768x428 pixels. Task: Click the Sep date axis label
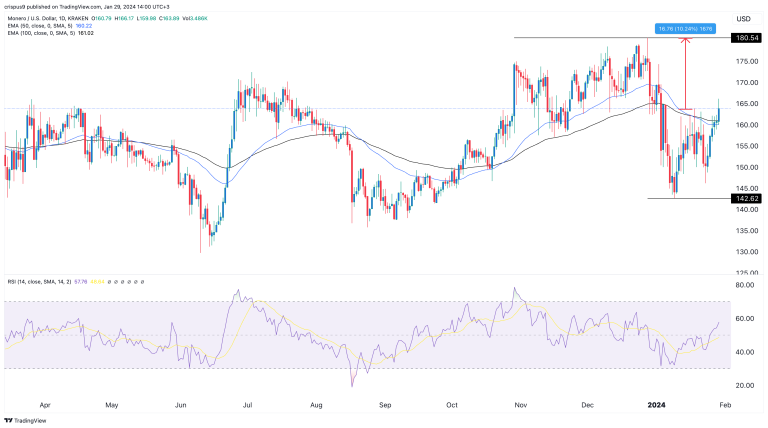(385, 405)
